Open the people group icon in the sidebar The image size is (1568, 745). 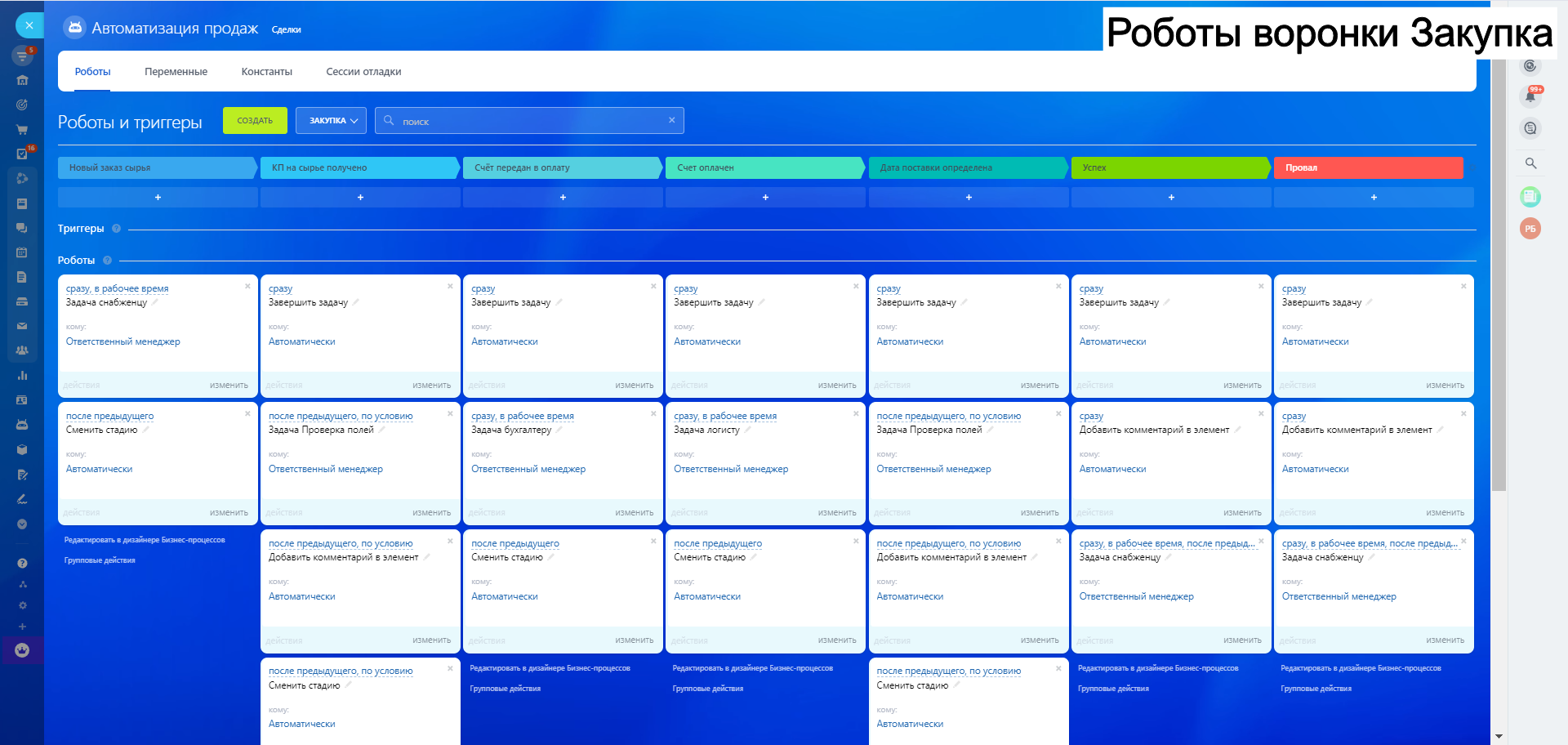click(x=22, y=350)
